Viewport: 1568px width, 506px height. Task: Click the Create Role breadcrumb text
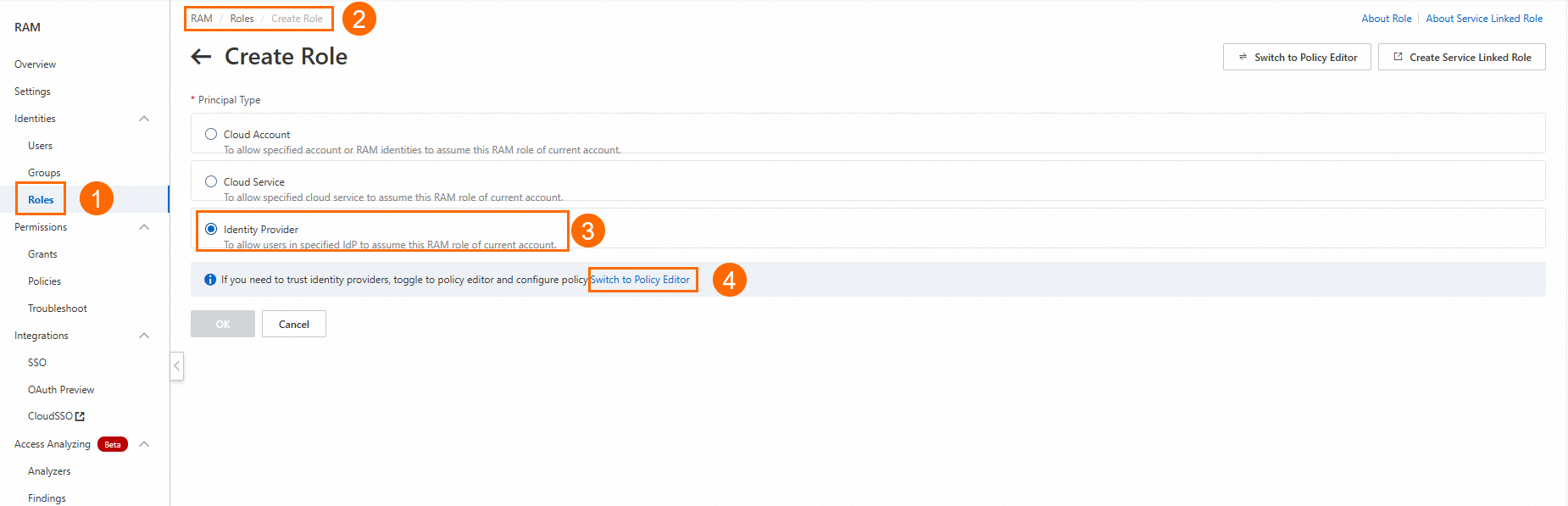click(x=297, y=19)
